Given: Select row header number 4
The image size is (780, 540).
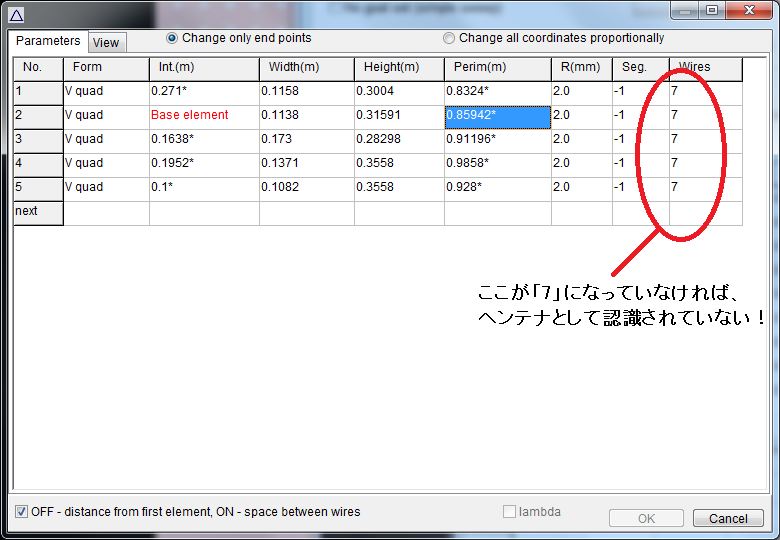Looking at the screenshot, I should click(x=38, y=165).
